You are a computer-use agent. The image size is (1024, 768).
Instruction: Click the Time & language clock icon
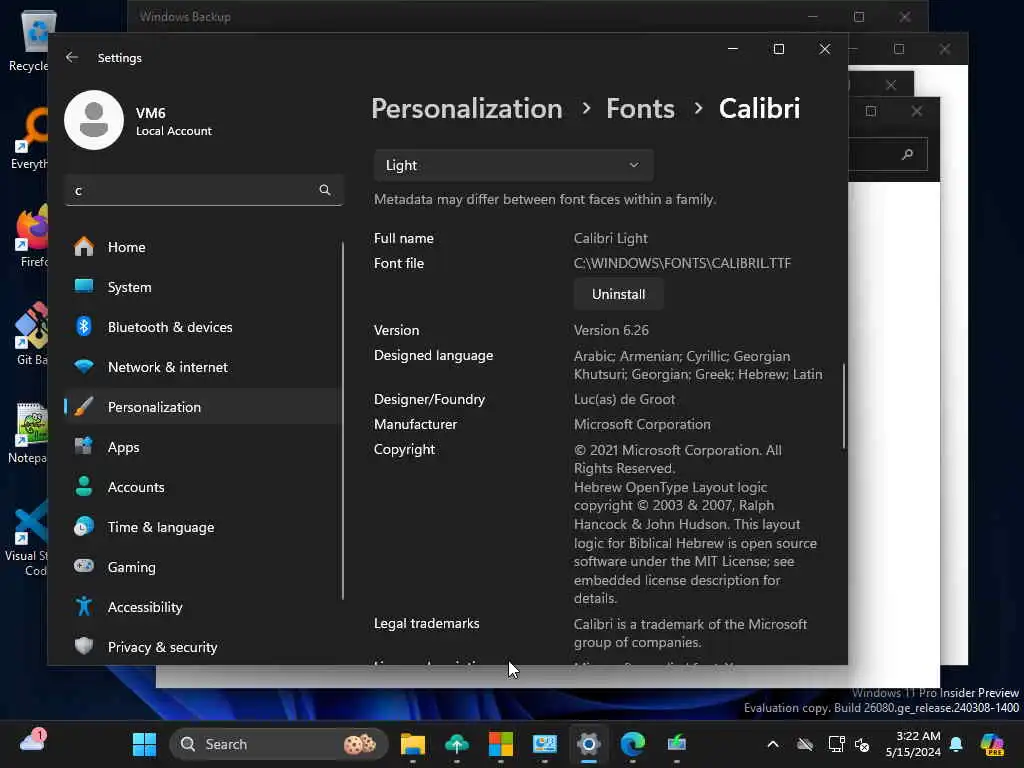pyautogui.click(x=84, y=526)
